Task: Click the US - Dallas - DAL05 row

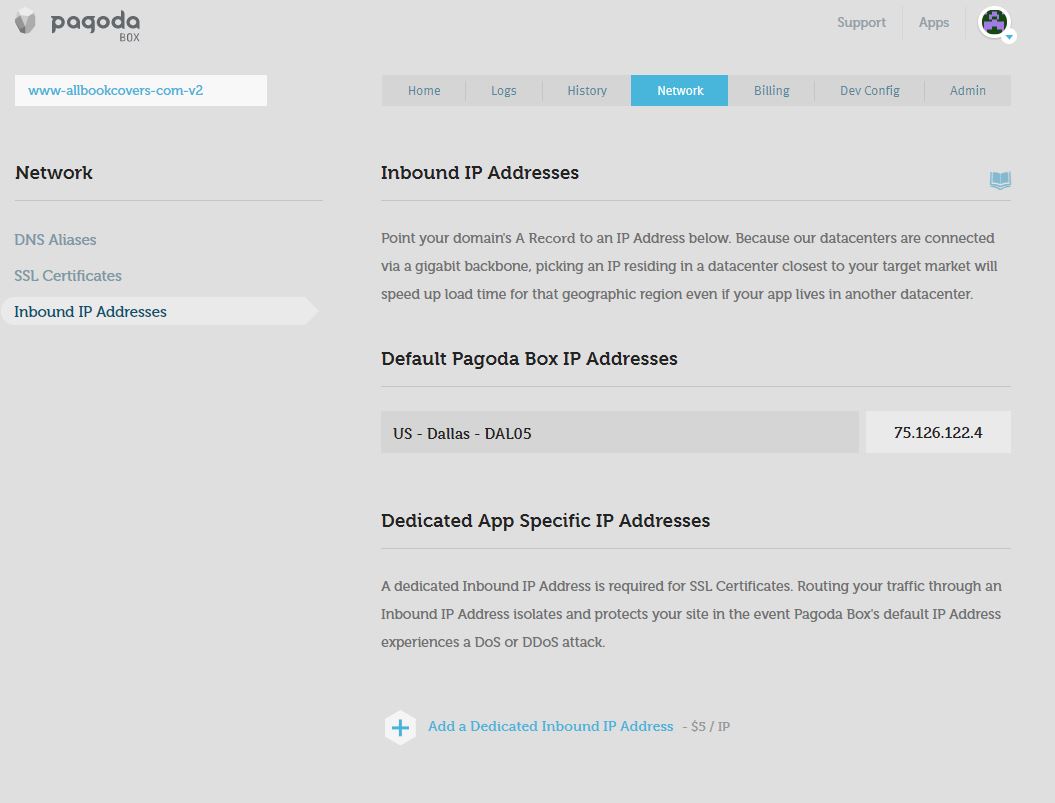Action: [620, 432]
